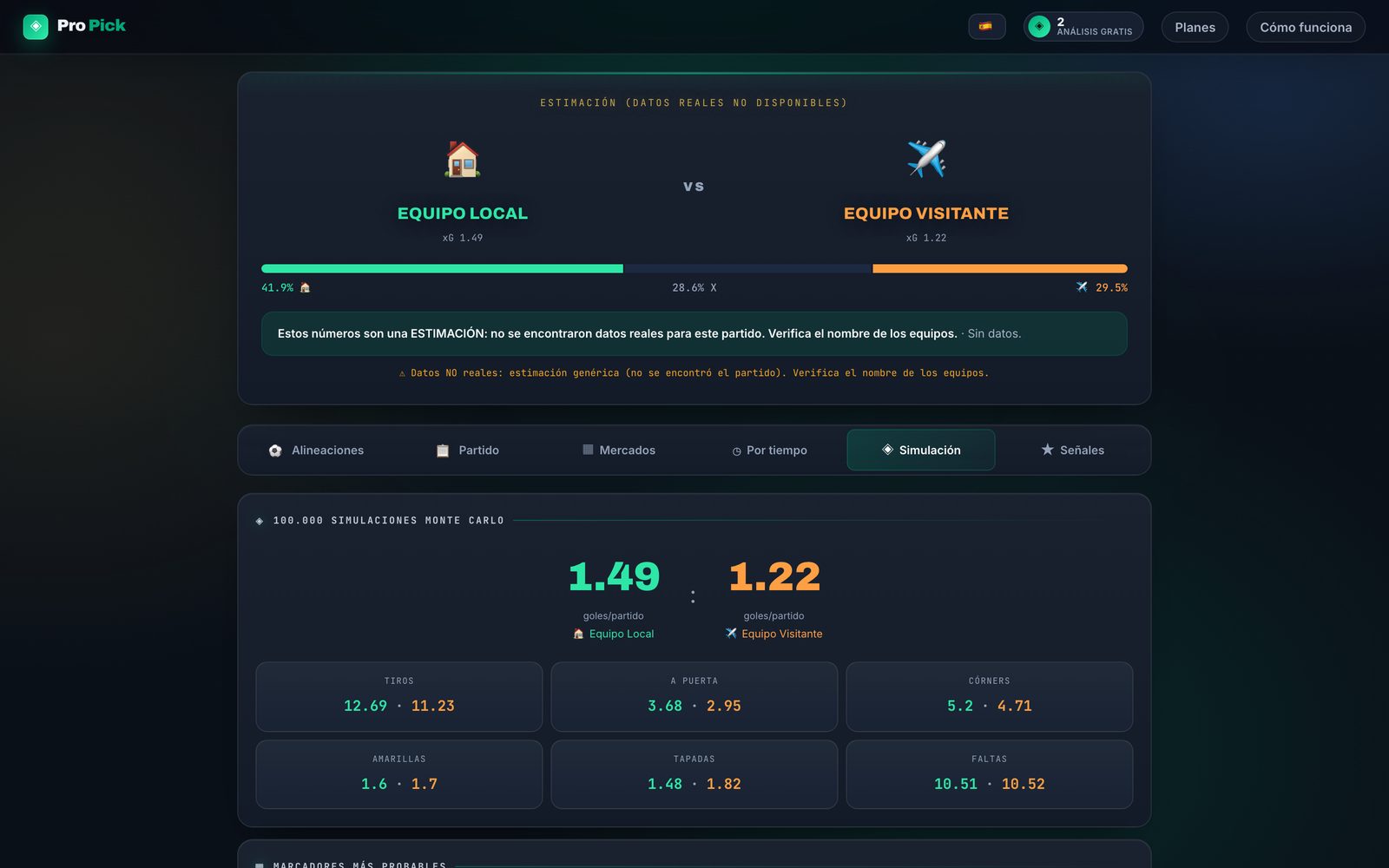Click small house icon beside 41.9%
Screen dimensions: 1389x868
305,287
